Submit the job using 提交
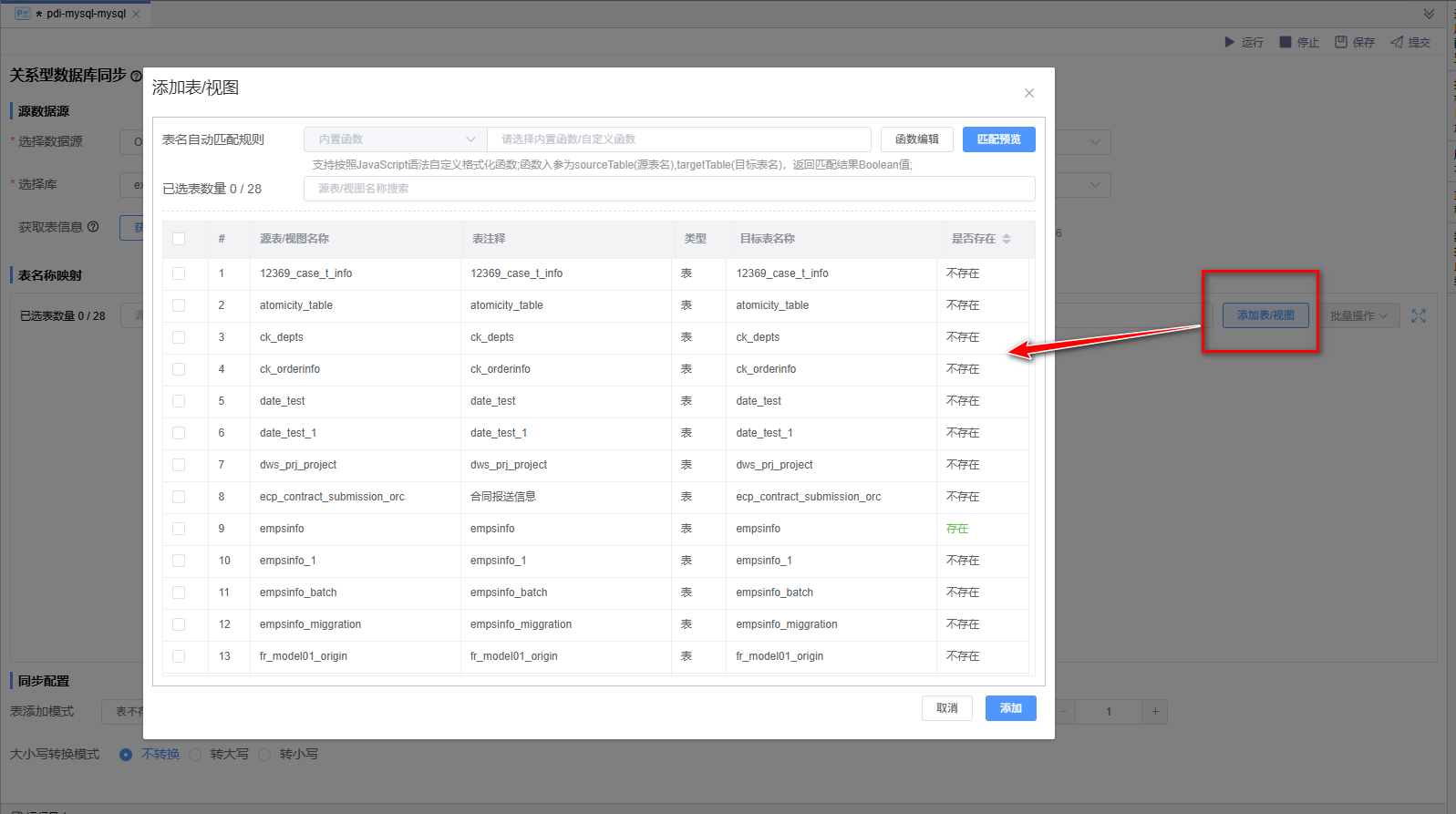Image resolution: width=1456 pixels, height=814 pixels. tap(1410, 42)
